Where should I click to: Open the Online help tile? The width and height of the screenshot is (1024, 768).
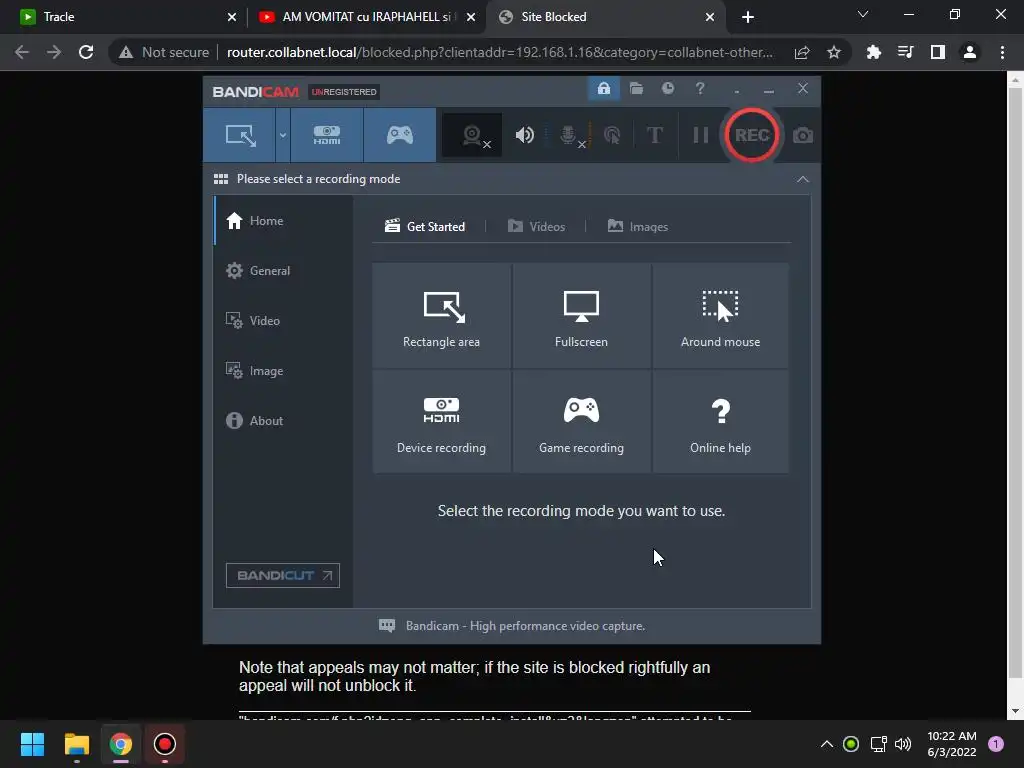coord(720,422)
